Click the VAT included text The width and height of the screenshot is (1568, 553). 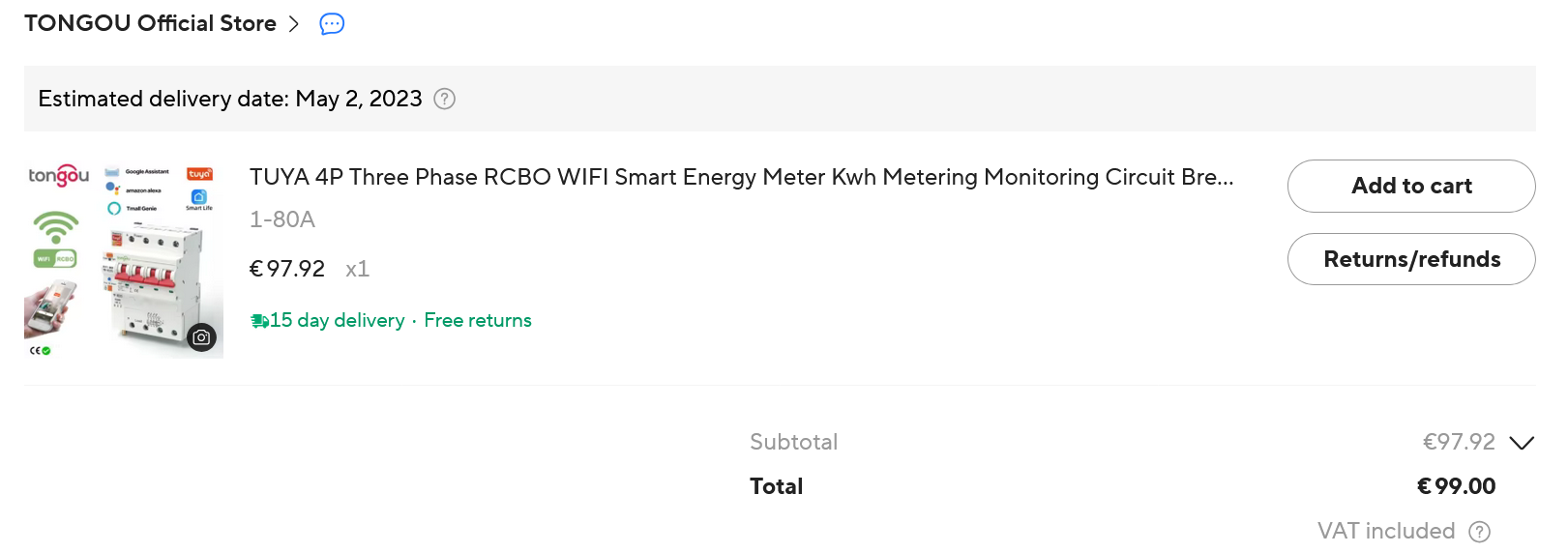point(1385,531)
